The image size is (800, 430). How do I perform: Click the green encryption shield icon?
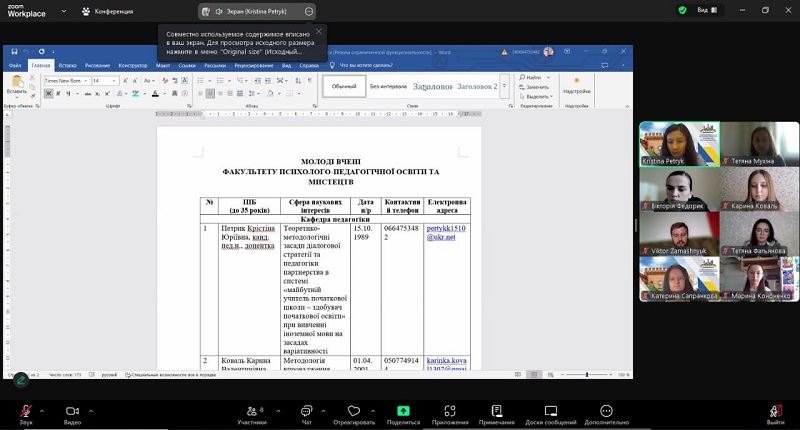pyautogui.click(x=682, y=10)
